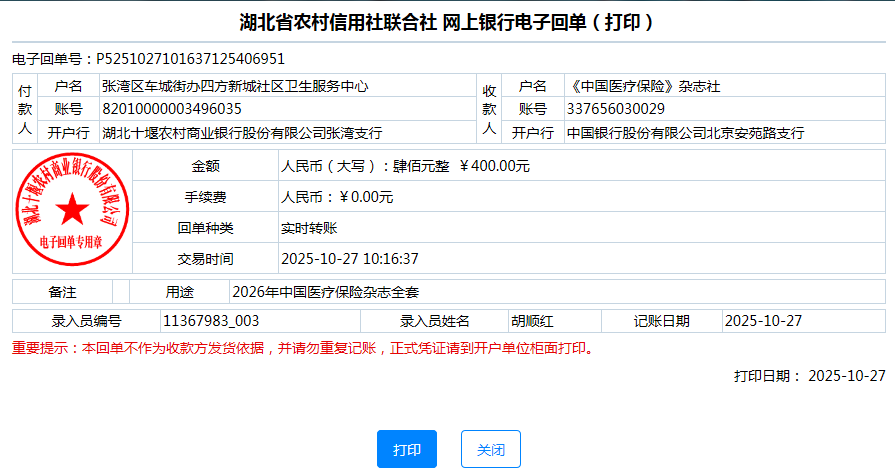Click the red 电子回单专用章 stamp image
This screenshot has height=471, width=895.
coord(71,210)
